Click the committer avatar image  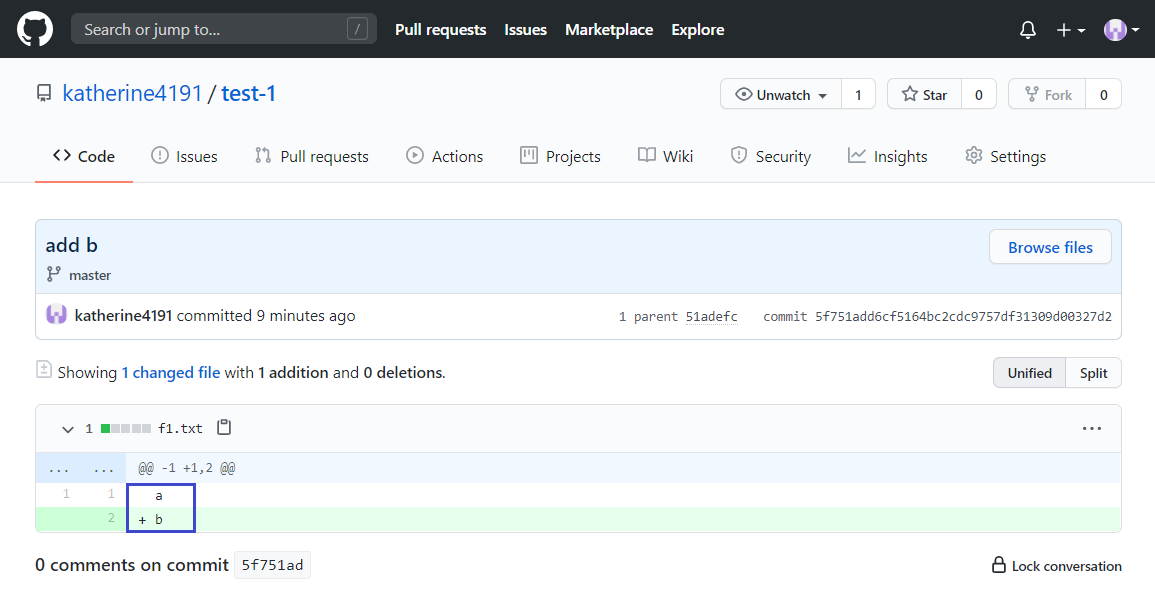click(x=57, y=315)
